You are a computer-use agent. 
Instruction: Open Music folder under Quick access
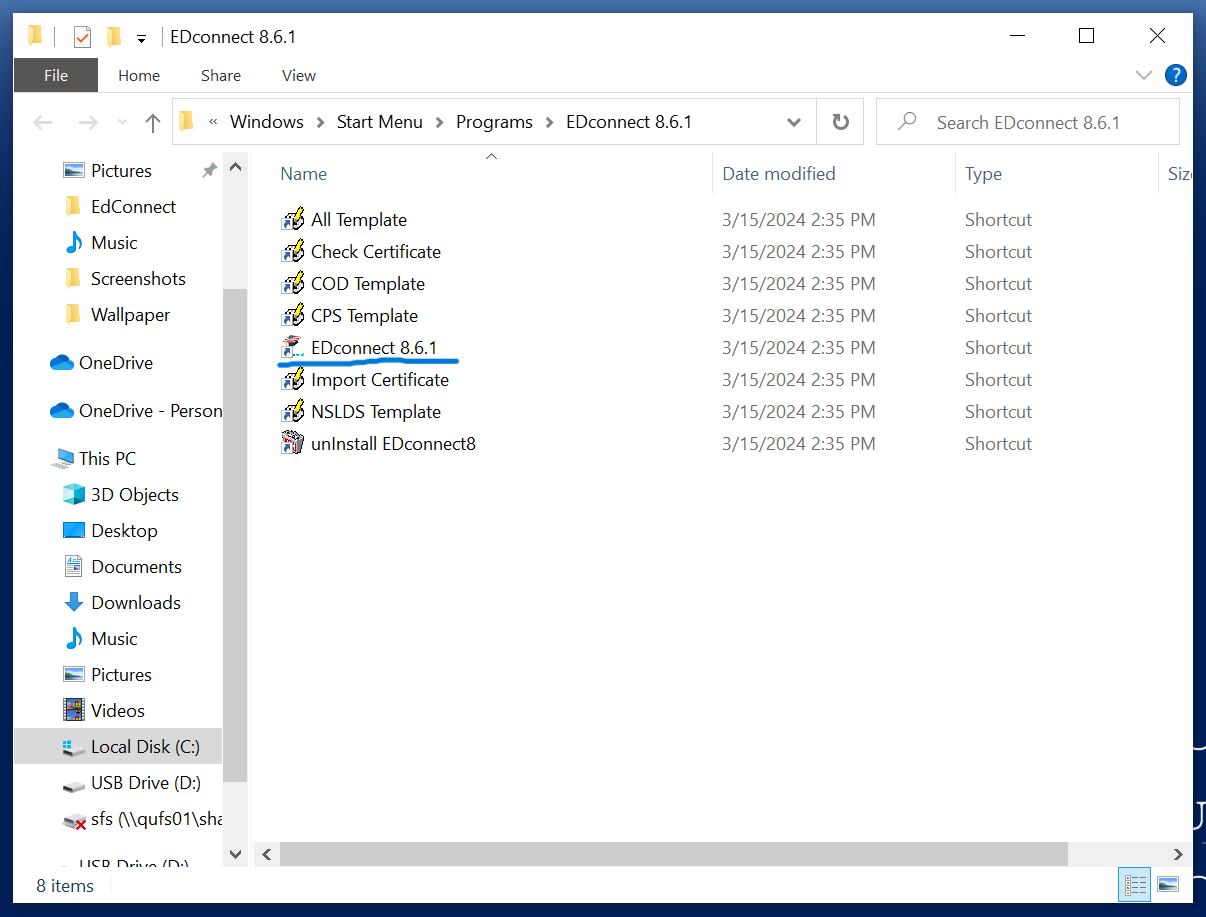(x=100, y=243)
